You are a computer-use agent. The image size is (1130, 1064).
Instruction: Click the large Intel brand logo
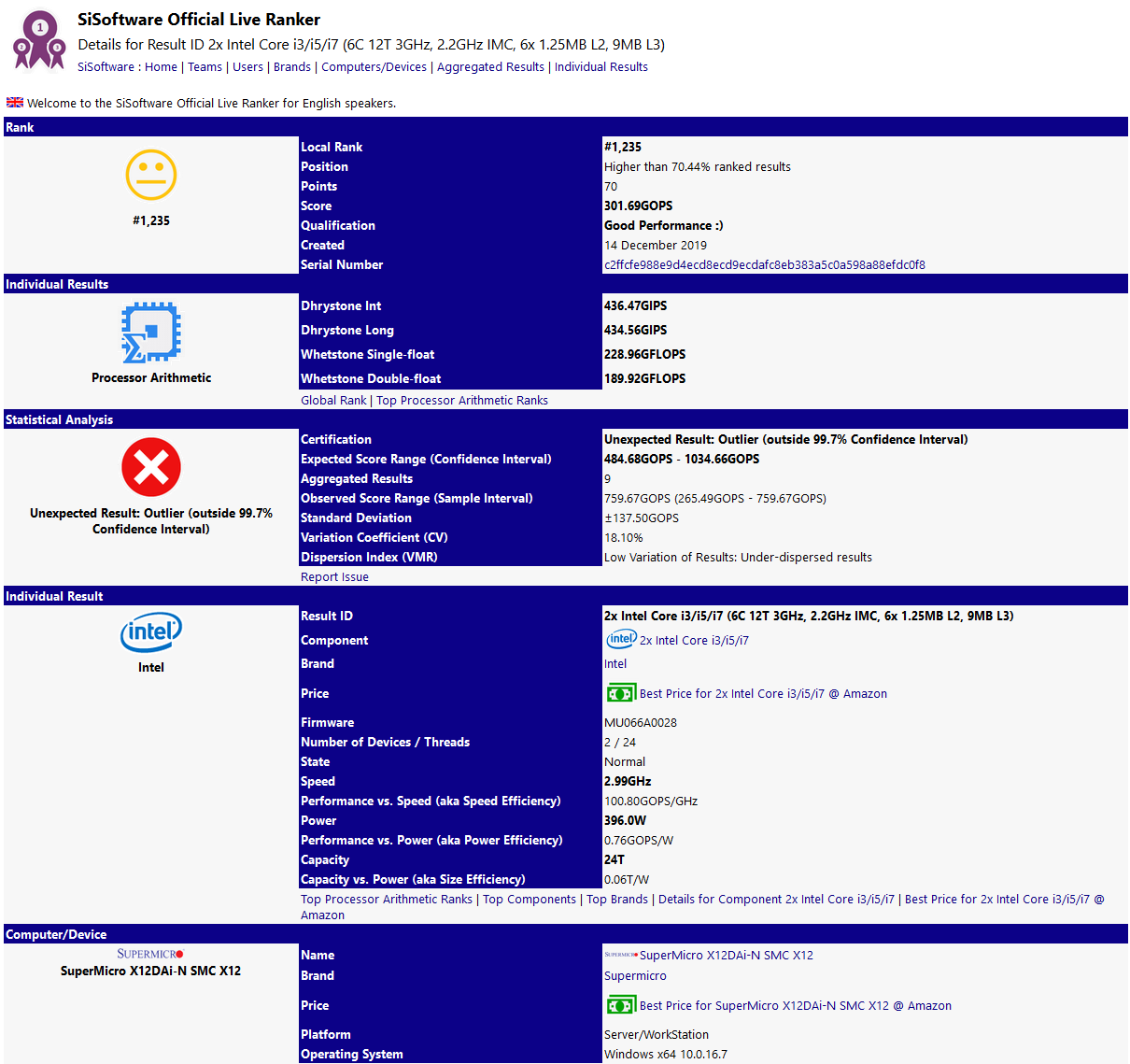coord(151,632)
